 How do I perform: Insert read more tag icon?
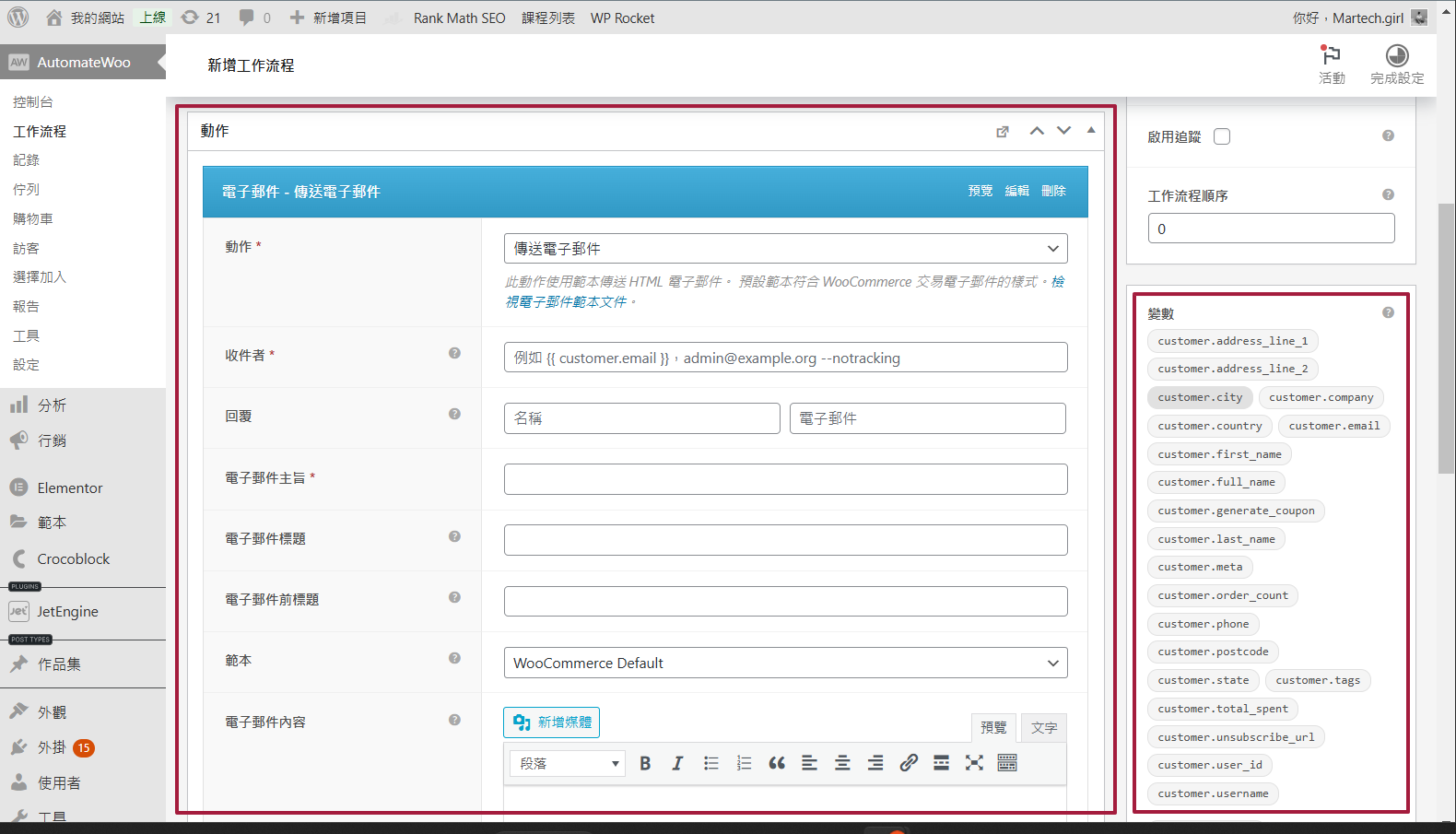[x=941, y=763]
